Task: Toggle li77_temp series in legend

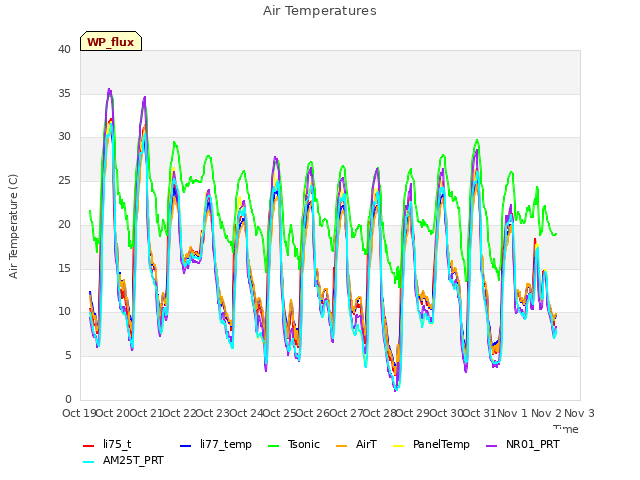Action: [x=216, y=444]
